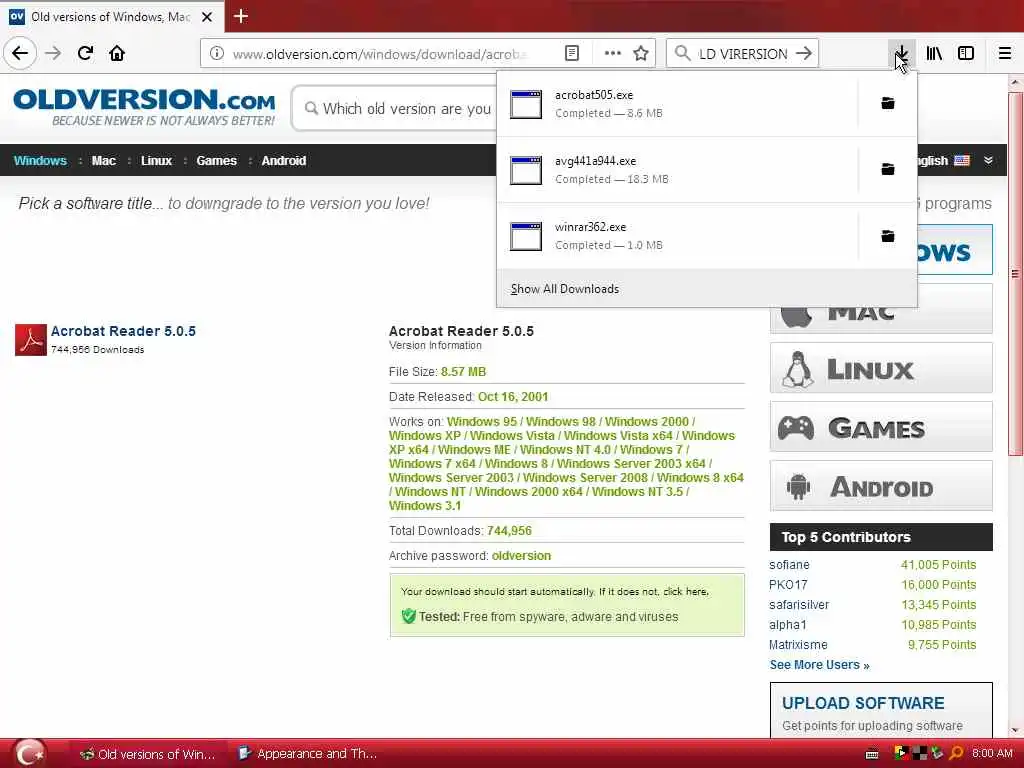Click the 'click here' download link
The image size is (1024, 768).
point(686,592)
